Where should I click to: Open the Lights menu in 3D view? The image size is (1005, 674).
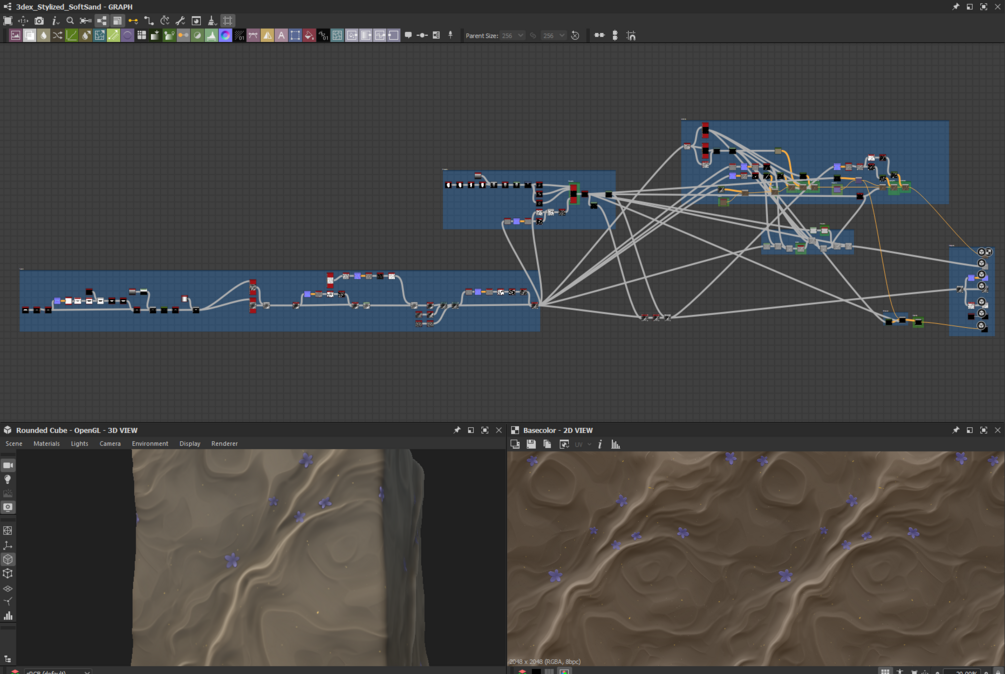[x=79, y=443]
